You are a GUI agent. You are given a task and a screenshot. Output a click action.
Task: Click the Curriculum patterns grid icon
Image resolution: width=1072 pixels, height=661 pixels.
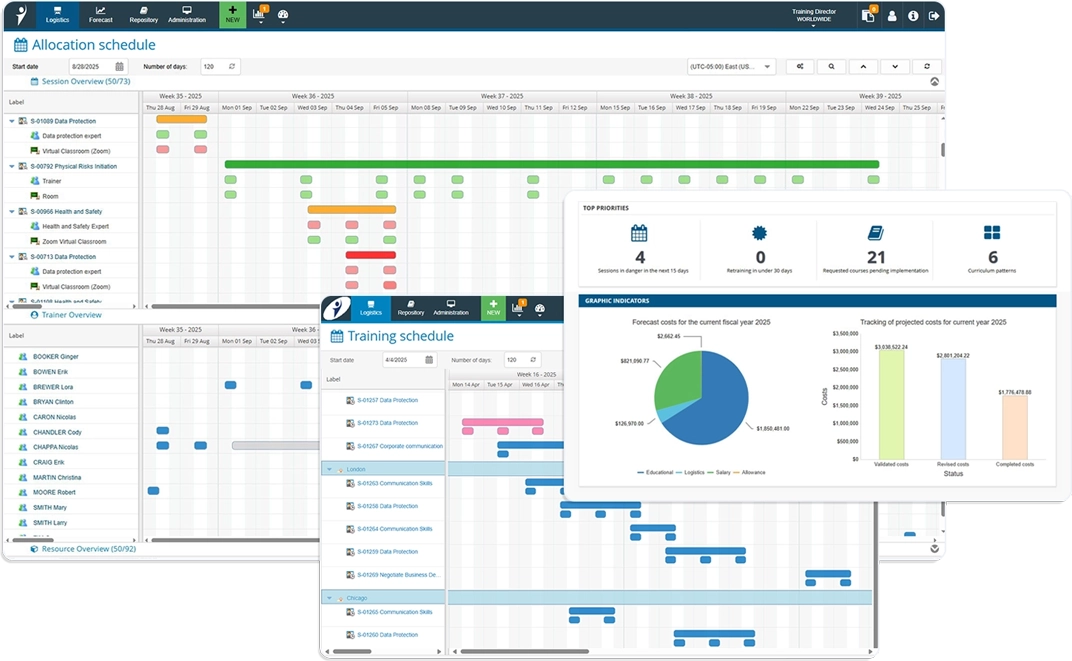[992, 233]
